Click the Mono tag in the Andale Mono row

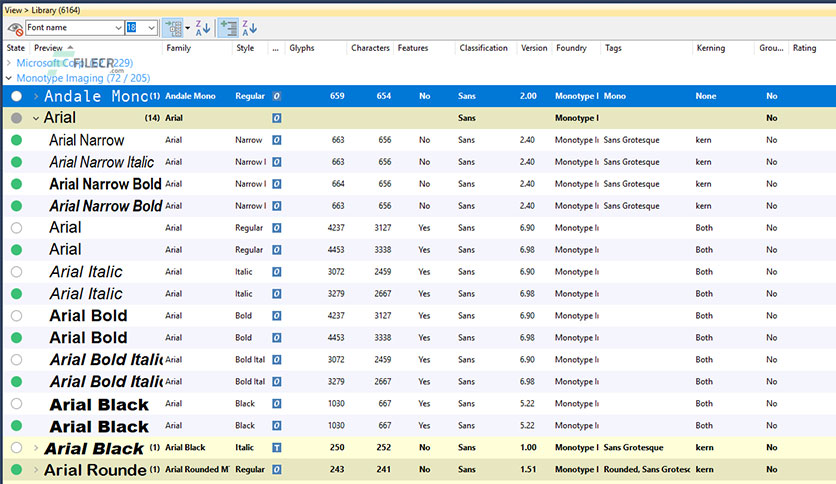pyautogui.click(x=615, y=96)
